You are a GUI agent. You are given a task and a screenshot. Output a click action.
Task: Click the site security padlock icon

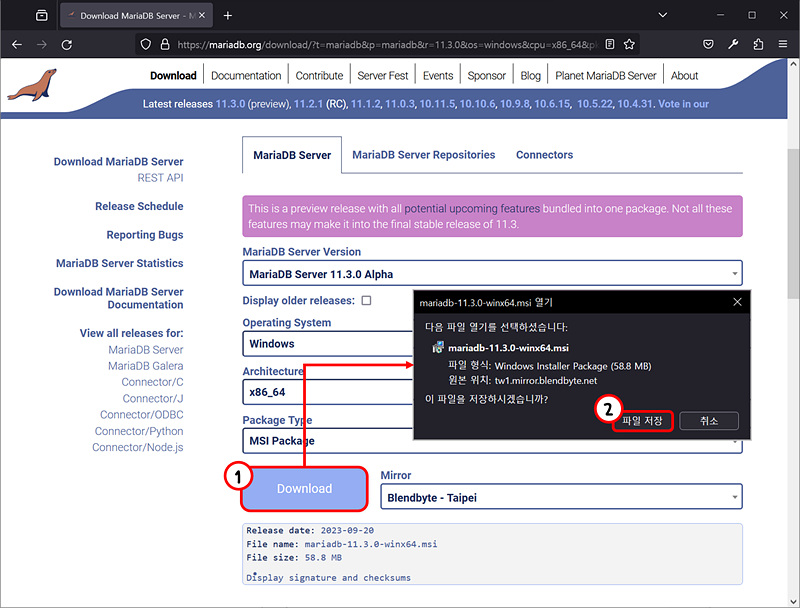coord(165,44)
